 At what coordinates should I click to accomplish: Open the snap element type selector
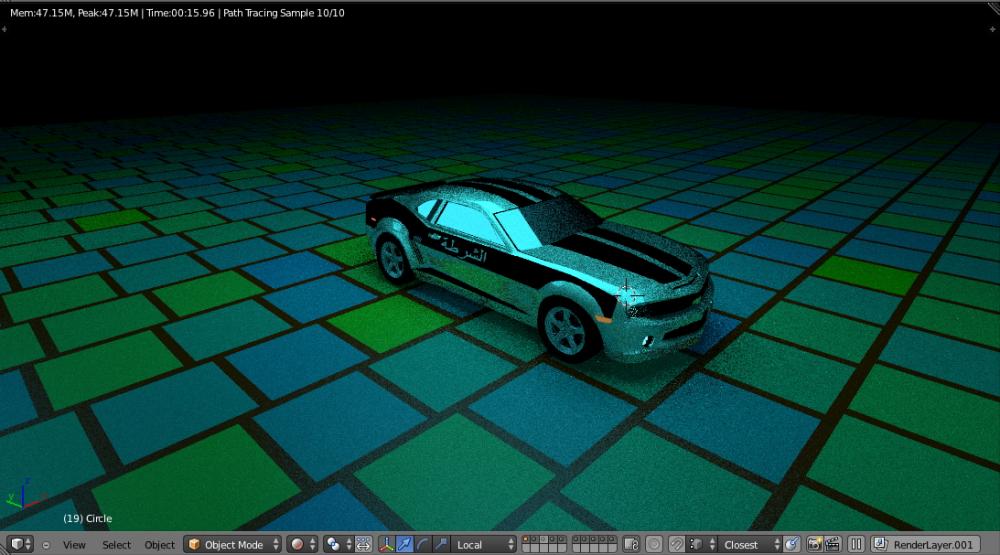(x=701, y=544)
